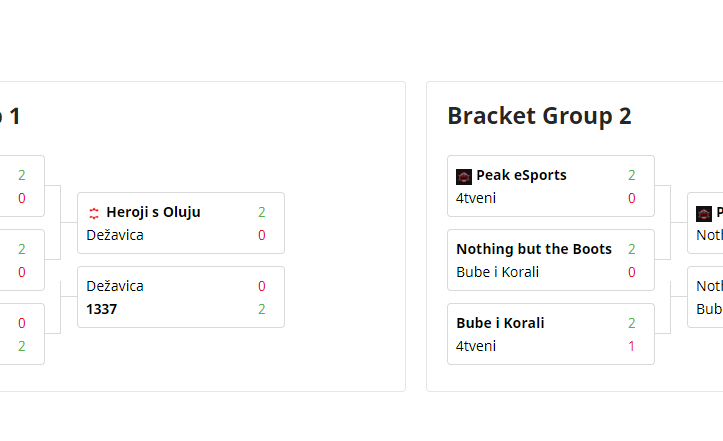
Task: Click the Peak eSports logo beside its name
Action: click(464, 176)
